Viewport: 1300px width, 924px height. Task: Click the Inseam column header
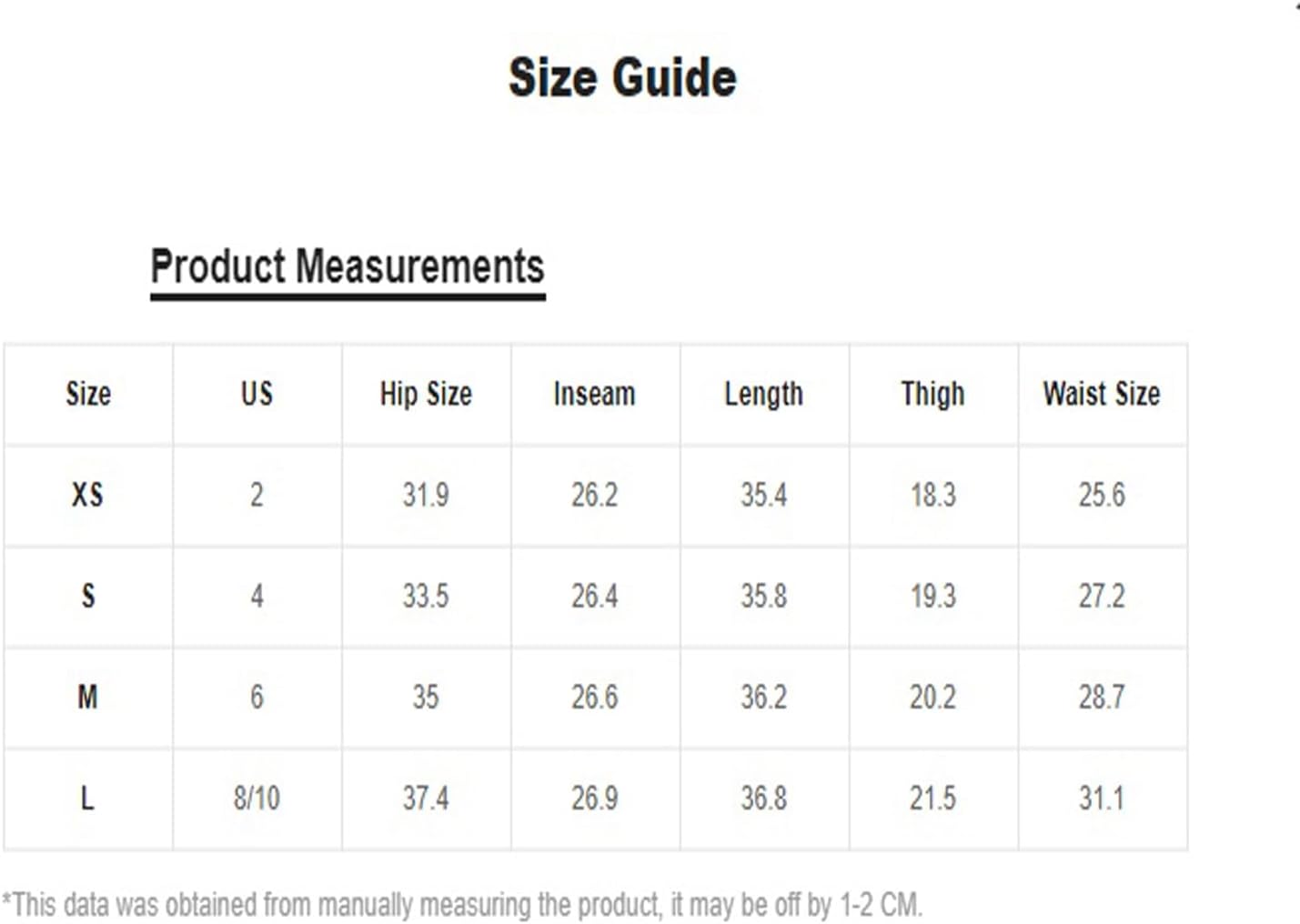(594, 394)
